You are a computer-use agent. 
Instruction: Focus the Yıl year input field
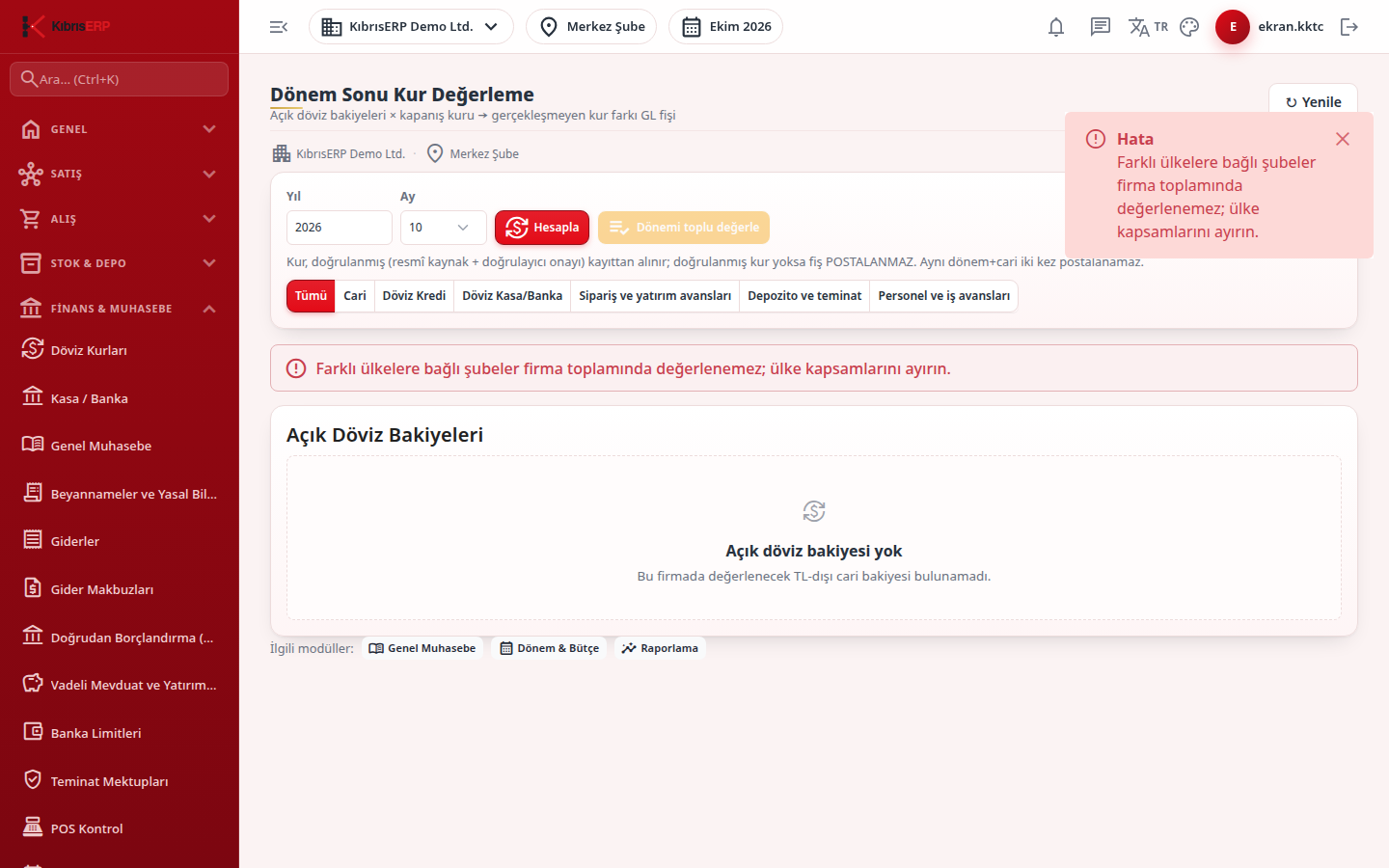tap(340, 228)
